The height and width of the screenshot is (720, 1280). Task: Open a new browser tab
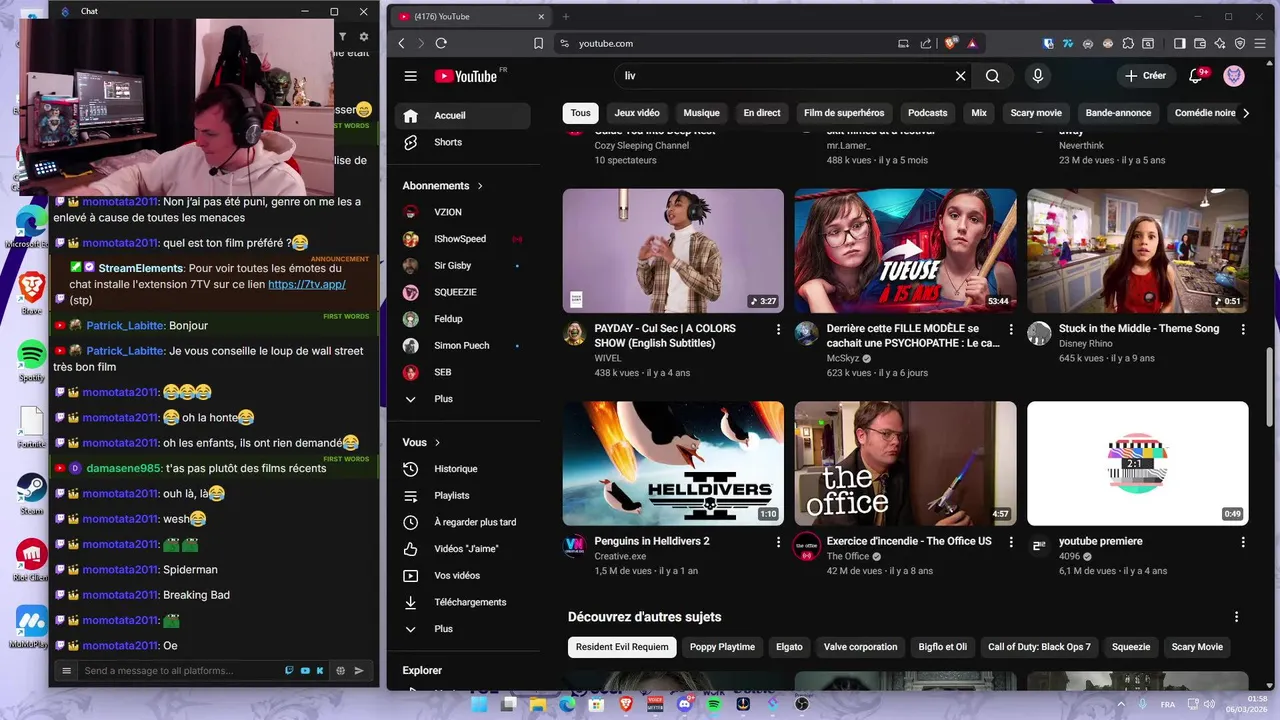coord(565,16)
